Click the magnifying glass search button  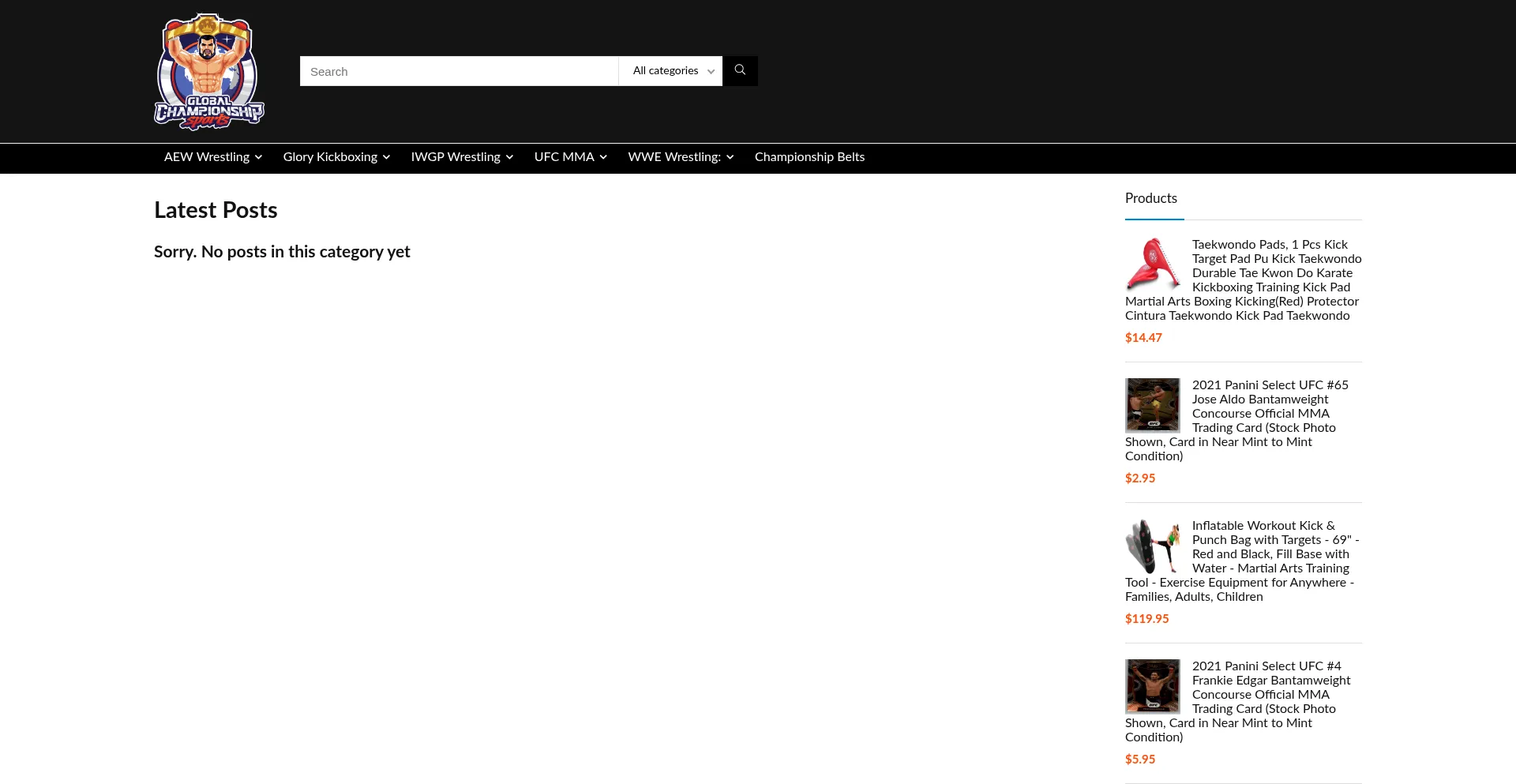click(x=740, y=71)
